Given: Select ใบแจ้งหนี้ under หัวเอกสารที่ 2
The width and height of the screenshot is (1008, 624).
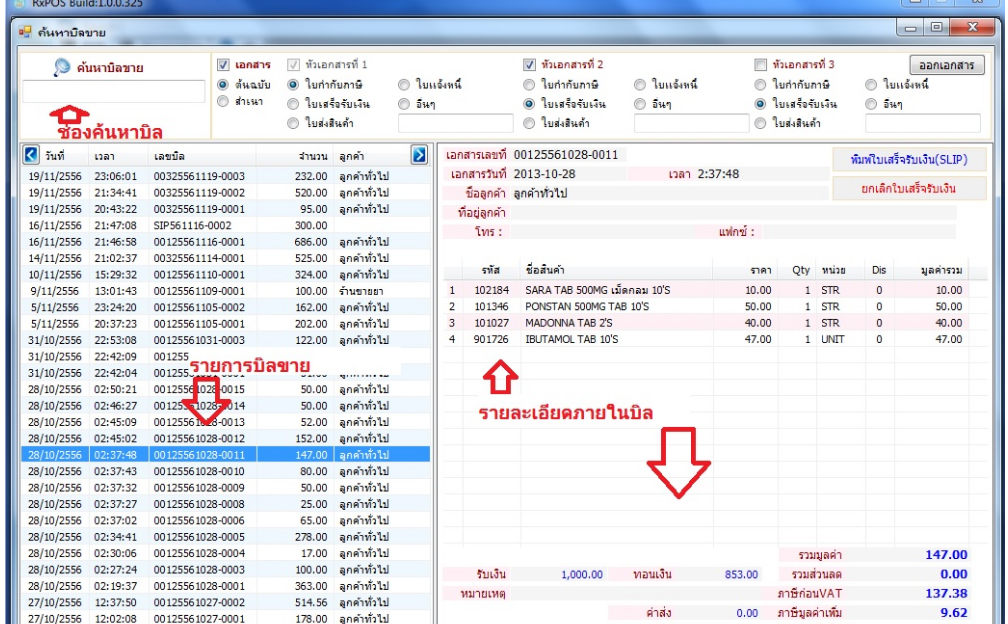Looking at the screenshot, I should click(640, 84).
